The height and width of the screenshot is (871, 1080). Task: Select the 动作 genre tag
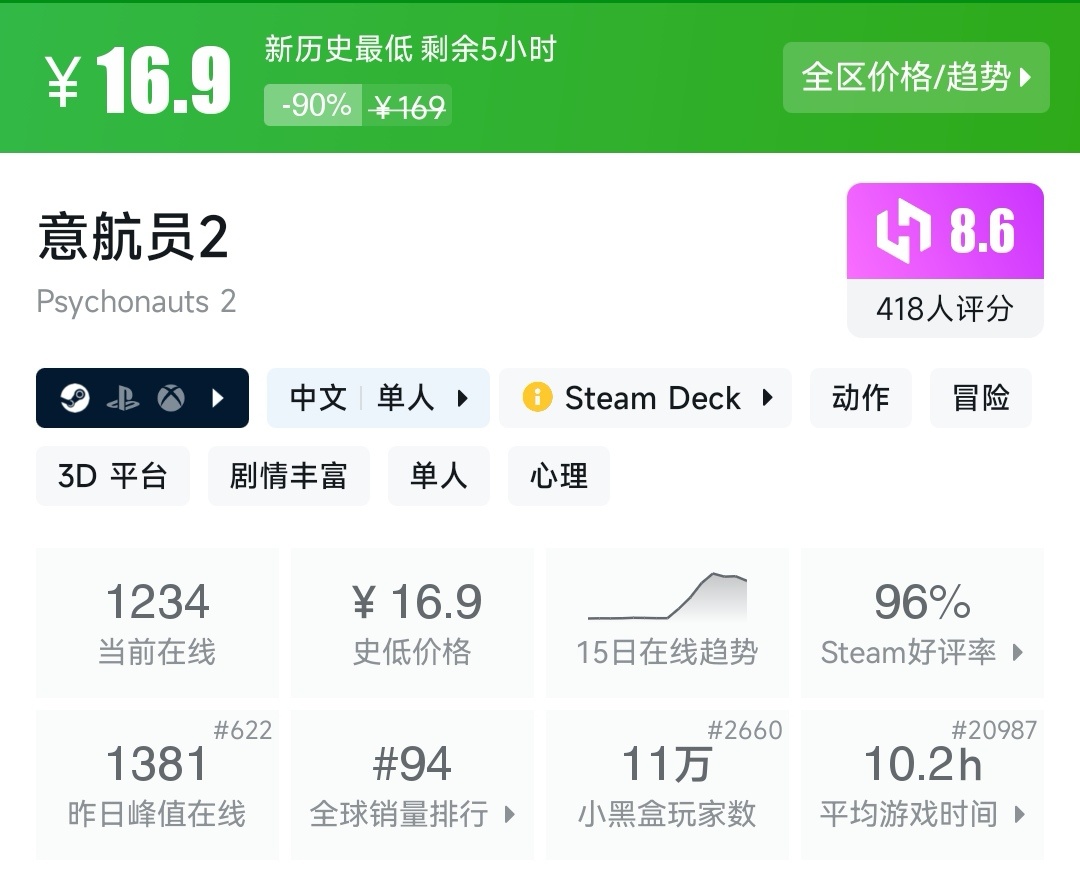[860, 398]
